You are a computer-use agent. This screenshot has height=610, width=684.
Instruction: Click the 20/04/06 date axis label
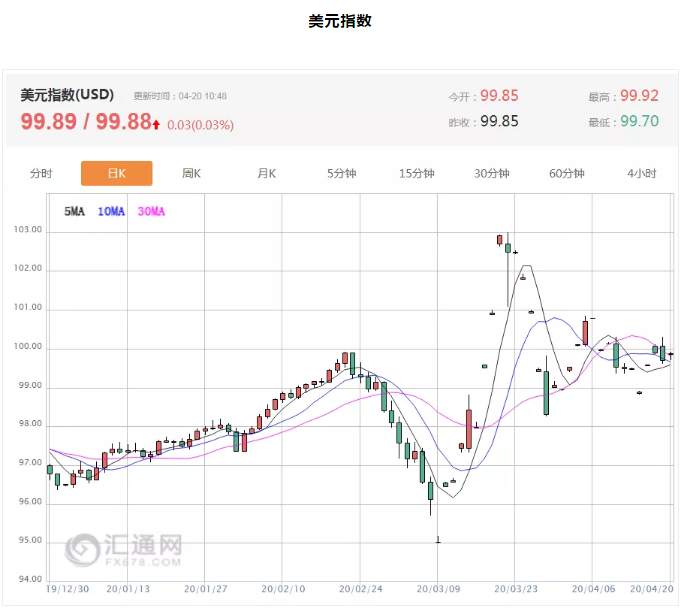(x=593, y=589)
